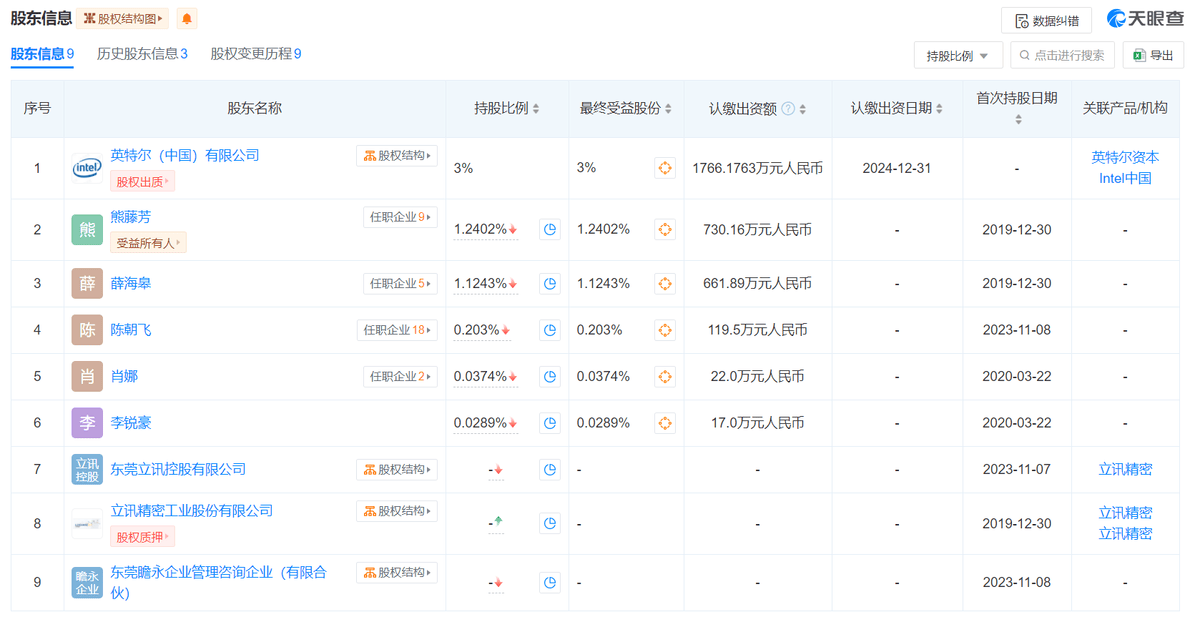Click the orange bell alert icon
This screenshot has height=629, width=1200.
[187, 19]
